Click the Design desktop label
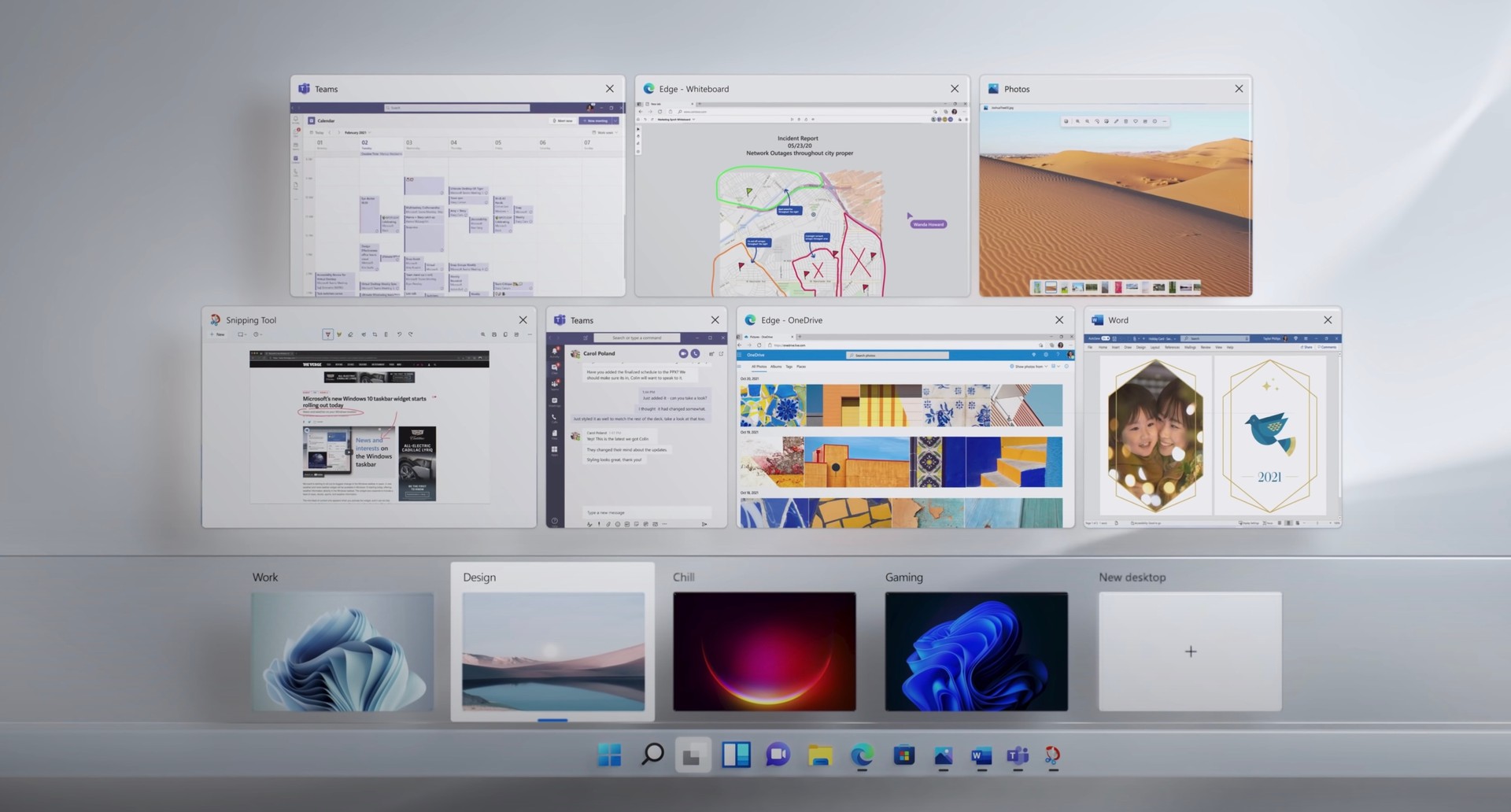This screenshot has width=1511, height=812. pyautogui.click(x=479, y=578)
